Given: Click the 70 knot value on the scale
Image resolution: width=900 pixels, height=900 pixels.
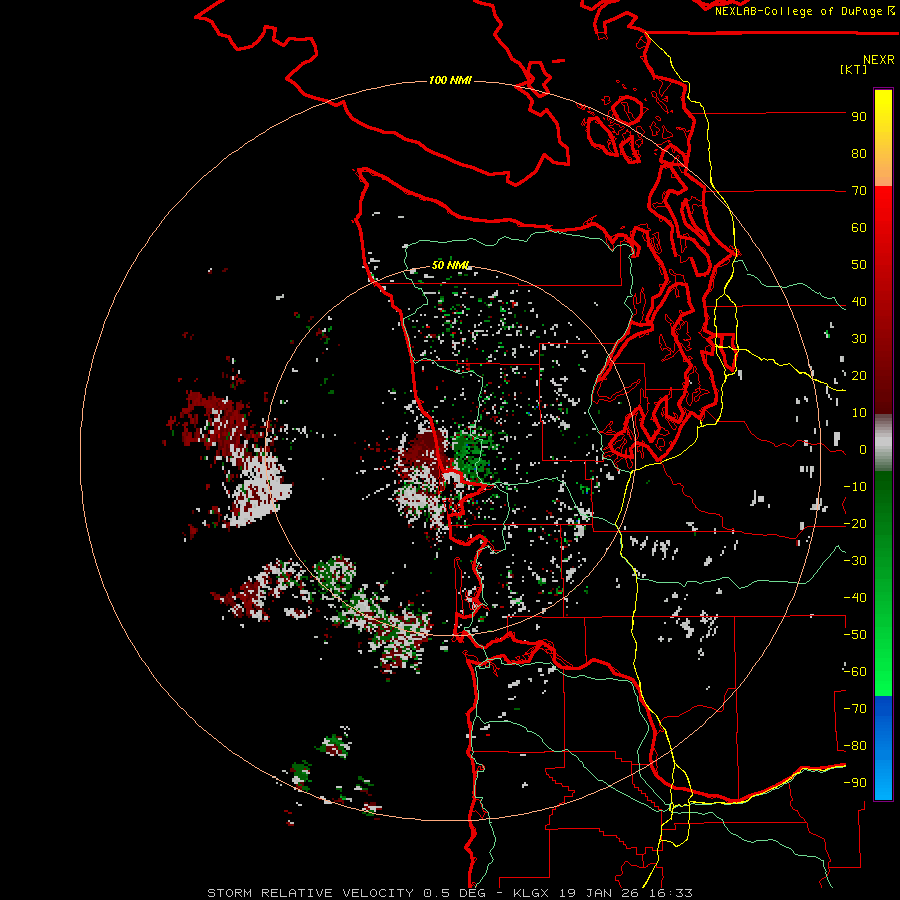Looking at the screenshot, I should pos(859,191).
